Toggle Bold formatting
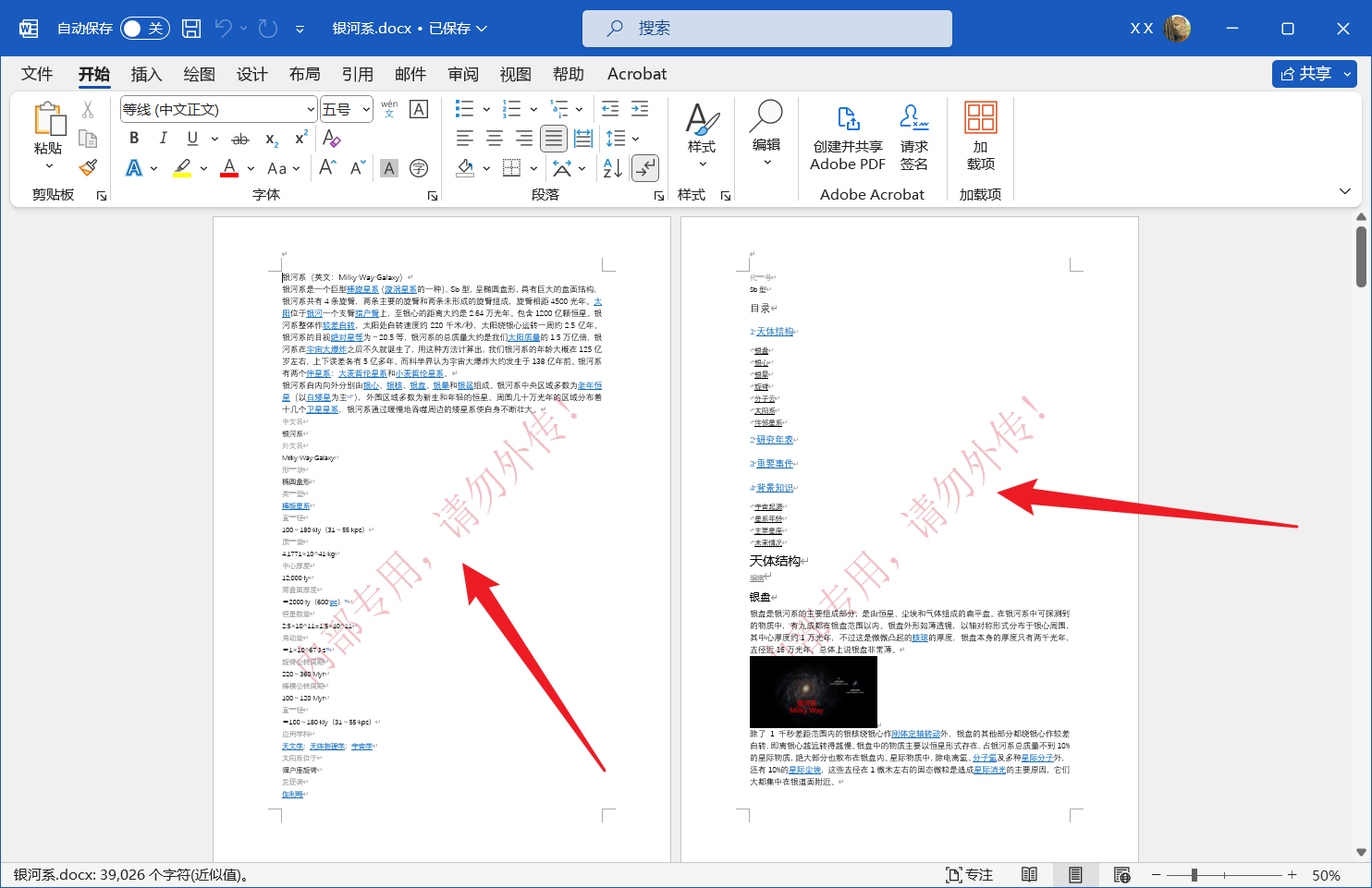1372x888 pixels. click(x=134, y=139)
